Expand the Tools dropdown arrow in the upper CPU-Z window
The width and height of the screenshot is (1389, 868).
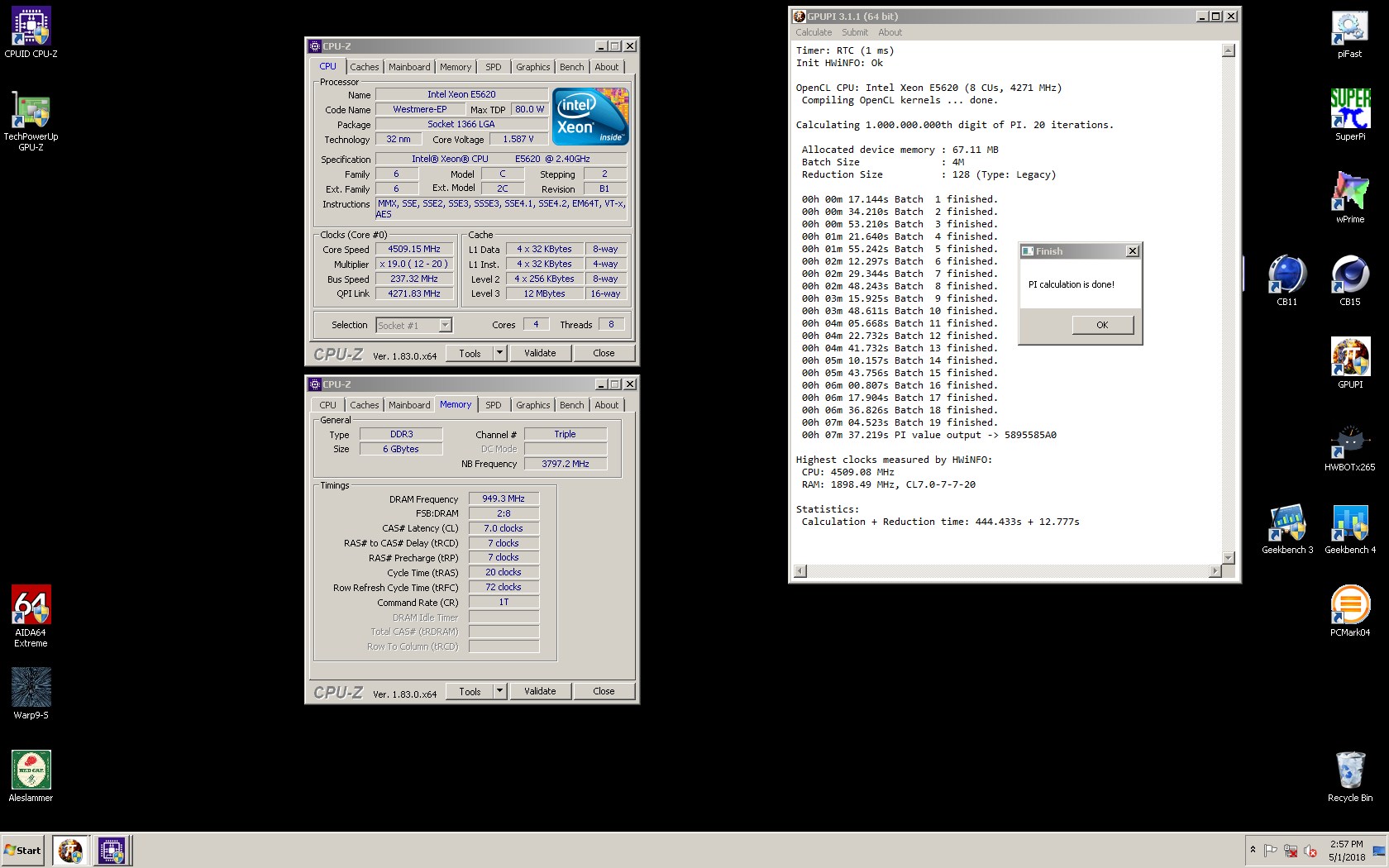499,353
